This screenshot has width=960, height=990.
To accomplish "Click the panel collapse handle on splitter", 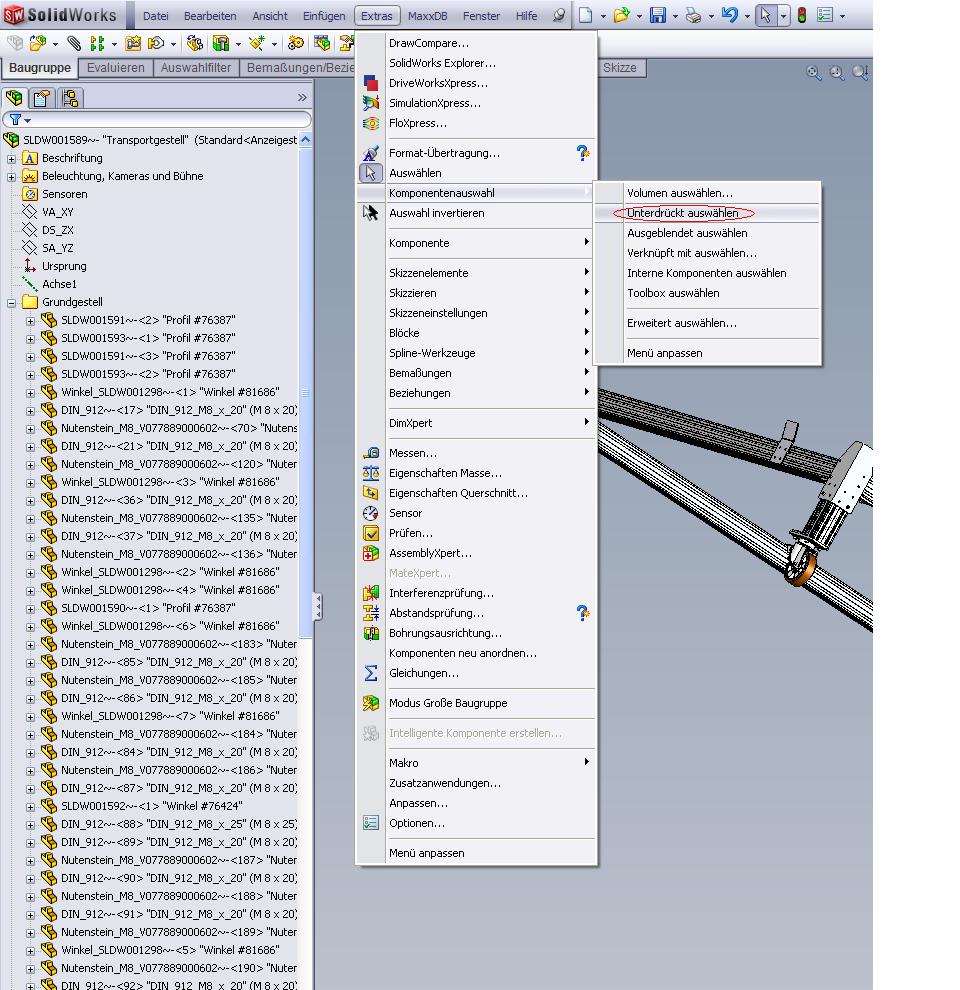I will [x=318, y=607].
